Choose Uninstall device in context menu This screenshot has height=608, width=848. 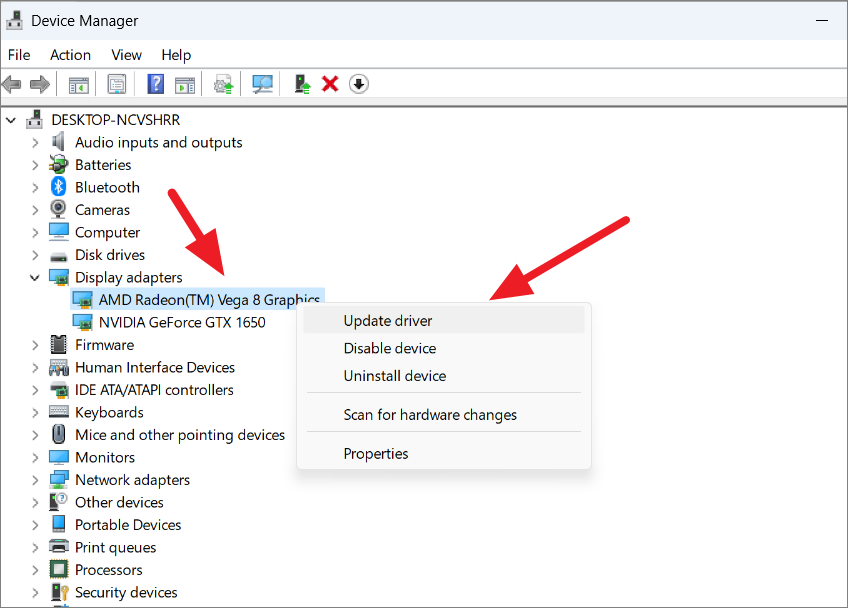tap(443, 375)
